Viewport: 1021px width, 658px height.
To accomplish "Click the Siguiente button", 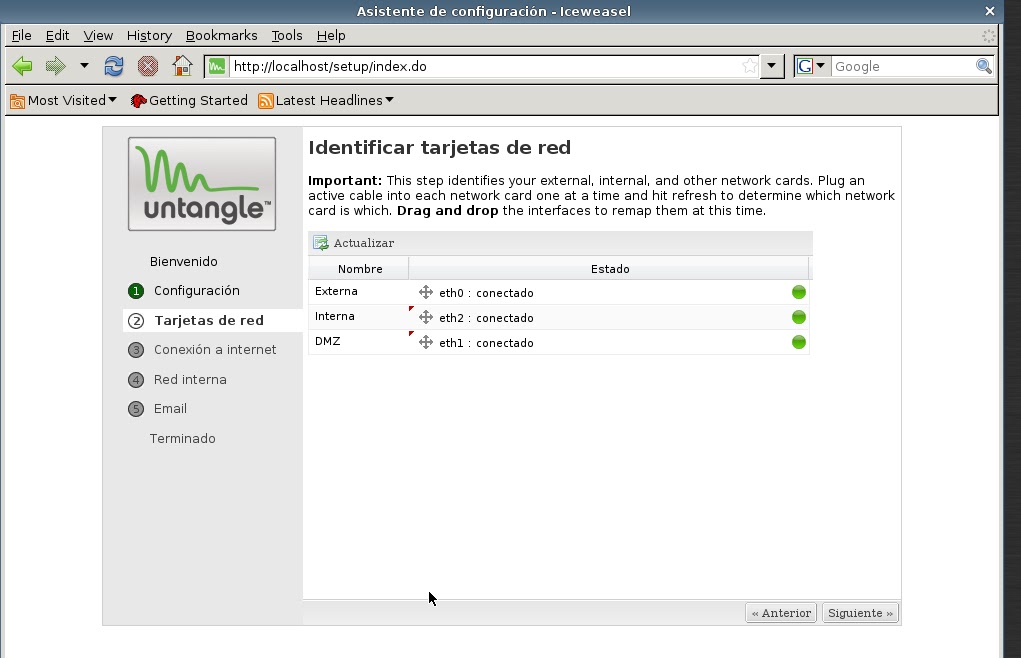I will click(859, 612).
